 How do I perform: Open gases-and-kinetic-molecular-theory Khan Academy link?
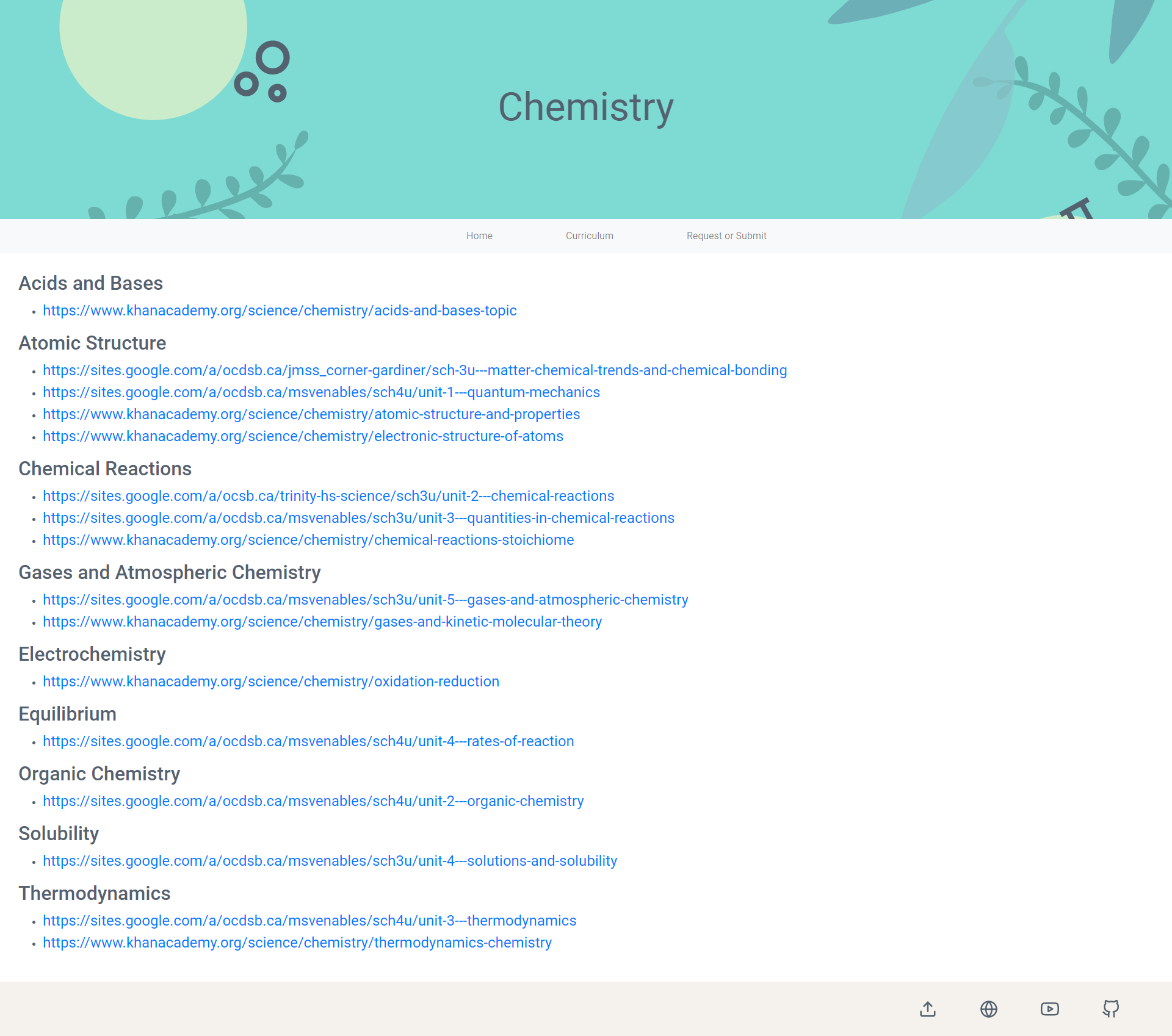tap(322, 622)
